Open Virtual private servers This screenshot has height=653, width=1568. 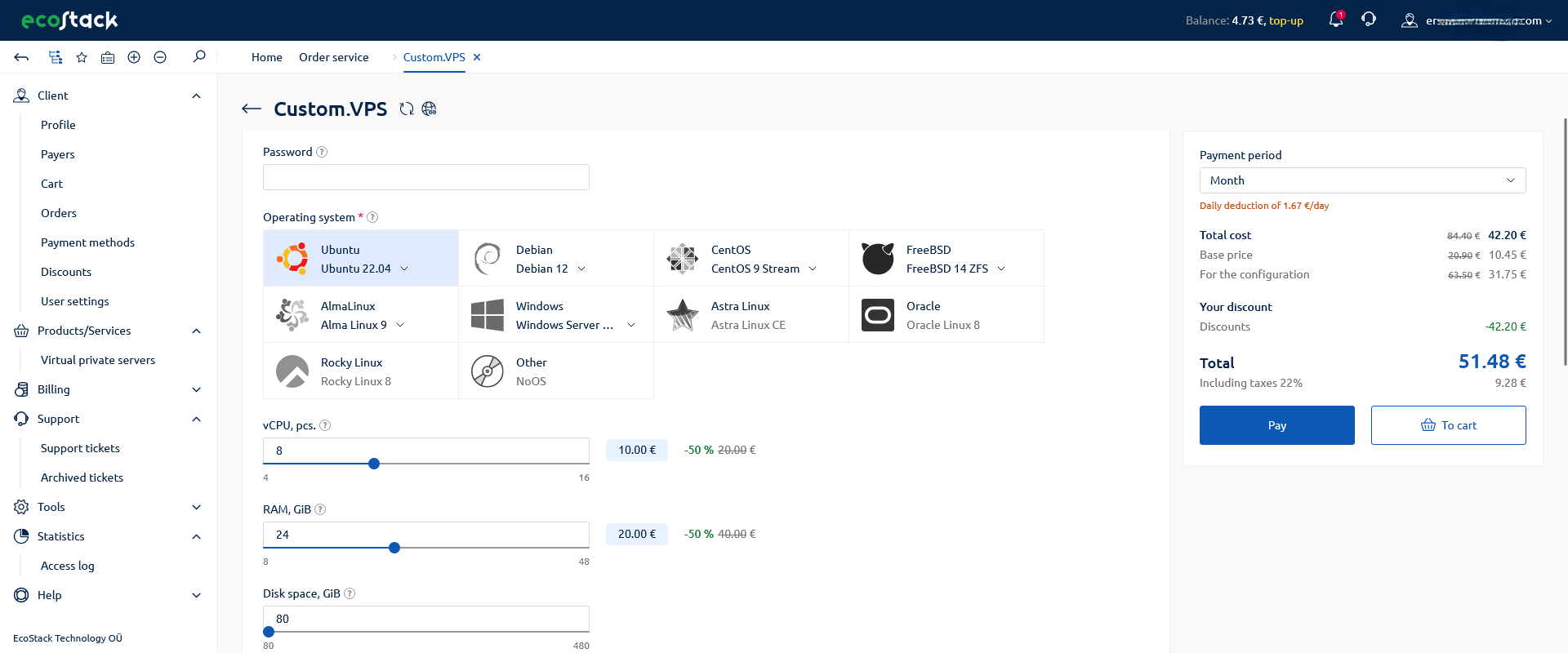pyautogui.click(x=98, y=360)
